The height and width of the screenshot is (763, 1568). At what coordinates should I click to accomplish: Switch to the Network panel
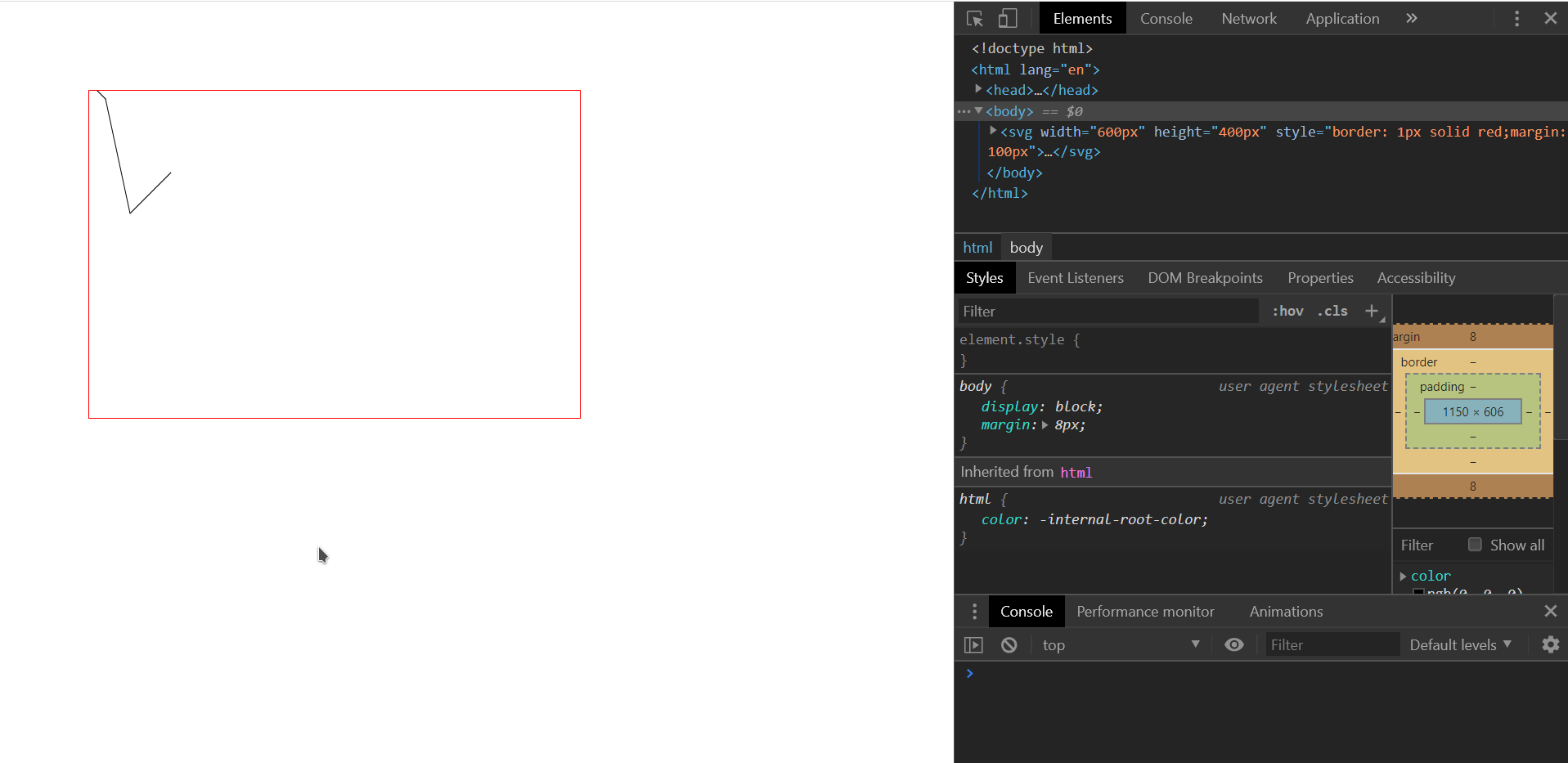click(x=1249, y=18)
